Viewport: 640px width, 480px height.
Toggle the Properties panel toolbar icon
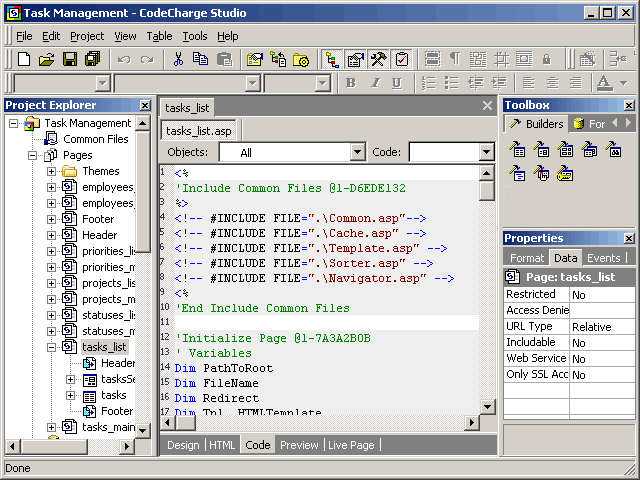[356, 60]
